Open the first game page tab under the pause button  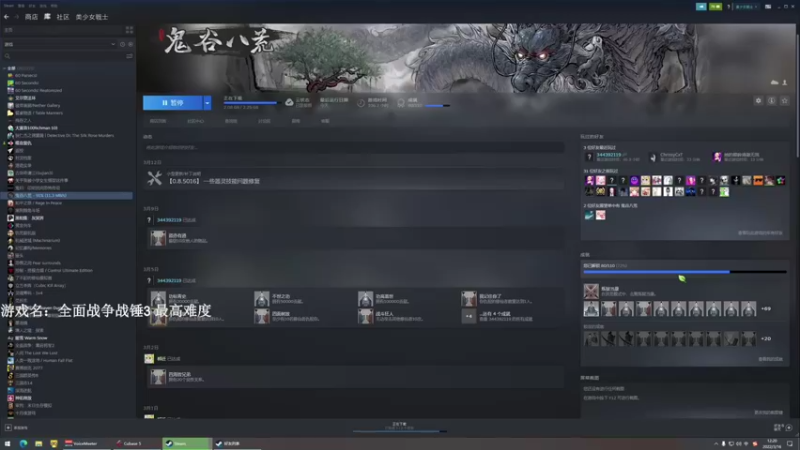tap(158, 121)
